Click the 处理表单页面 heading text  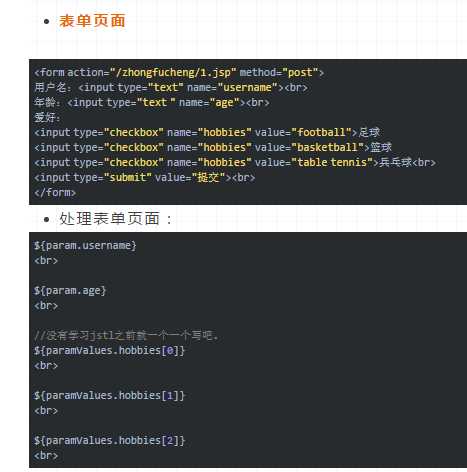coord(109,219)
